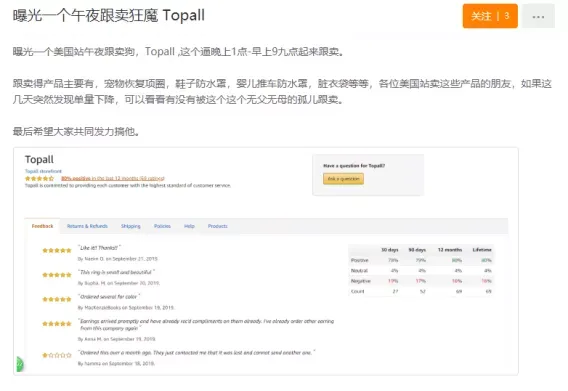Click the Topall storefront link
Image resolution: width=568 pixels, height=391 pixels.
click(x=43, y=171)
